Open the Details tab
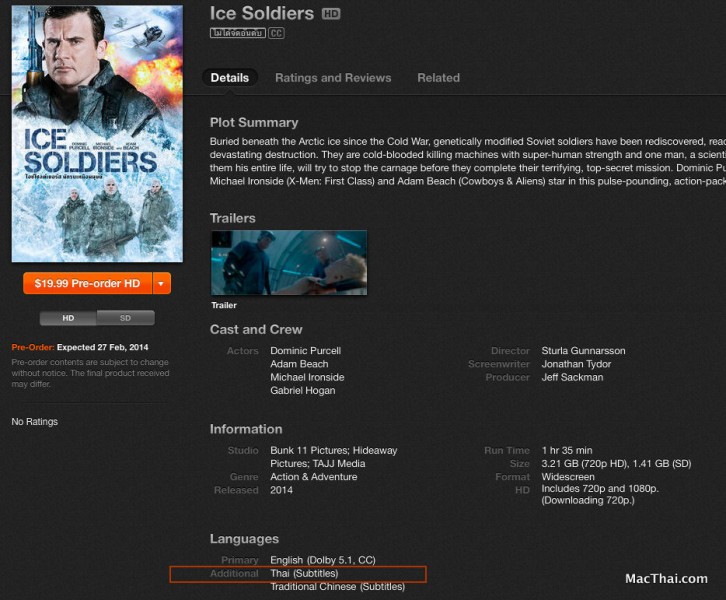Image resolution: width=726 pixels, height=600 pixels. [x=230, y=78]
